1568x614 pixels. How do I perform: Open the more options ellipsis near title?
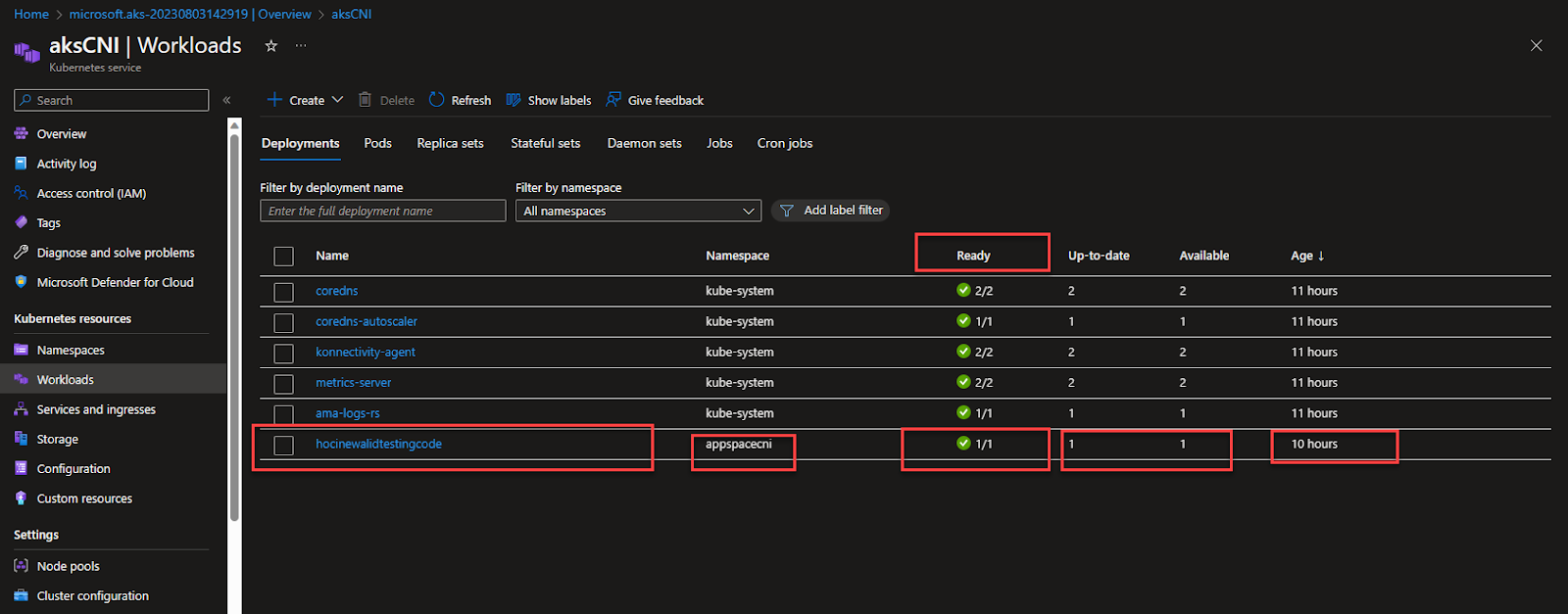(x=301, y=45)
